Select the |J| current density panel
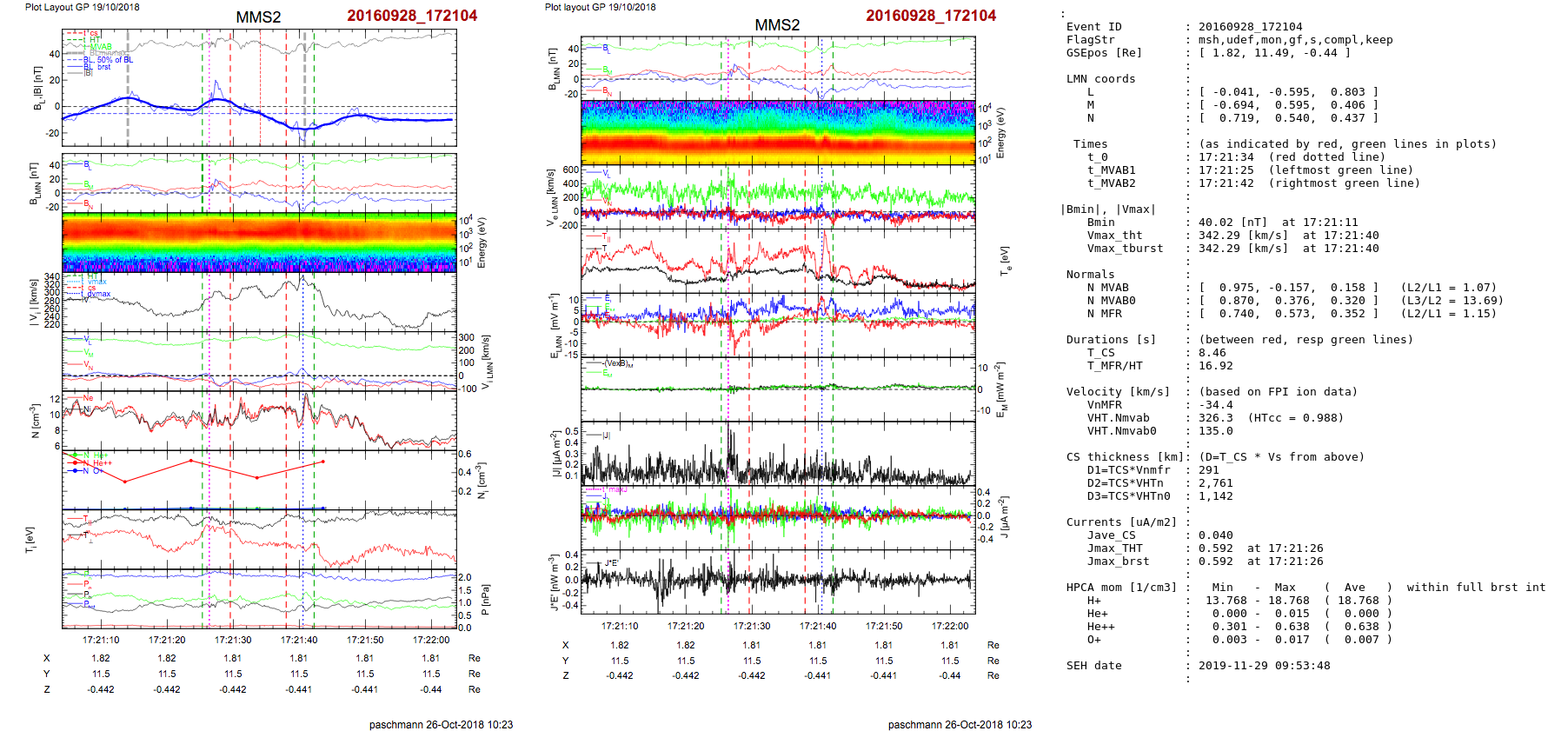 pos(778,454)
